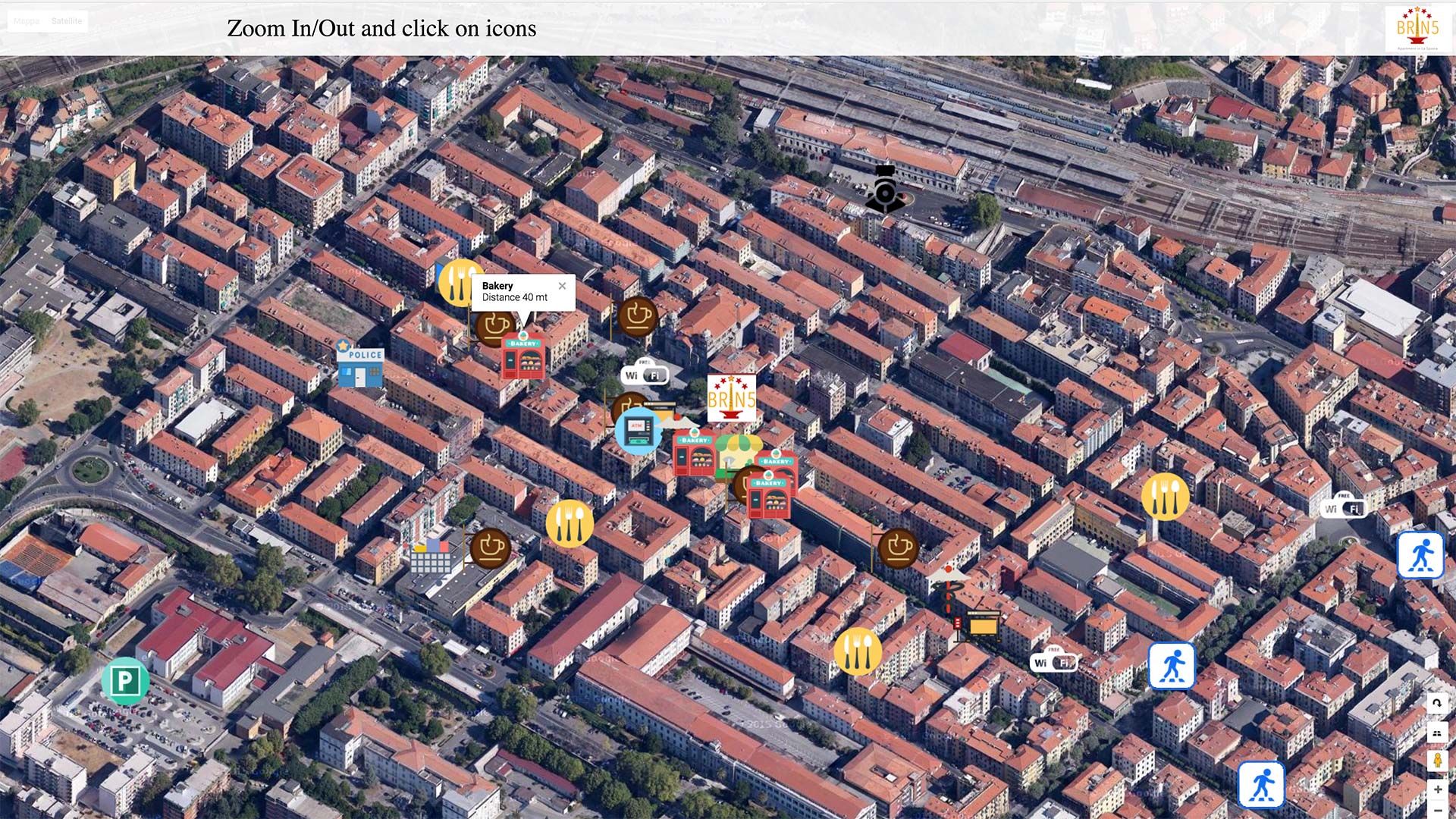Click the free Wi-Fi marker above the ATM
The height and width of the screenshot is (819, 1456).
(645, 375)
